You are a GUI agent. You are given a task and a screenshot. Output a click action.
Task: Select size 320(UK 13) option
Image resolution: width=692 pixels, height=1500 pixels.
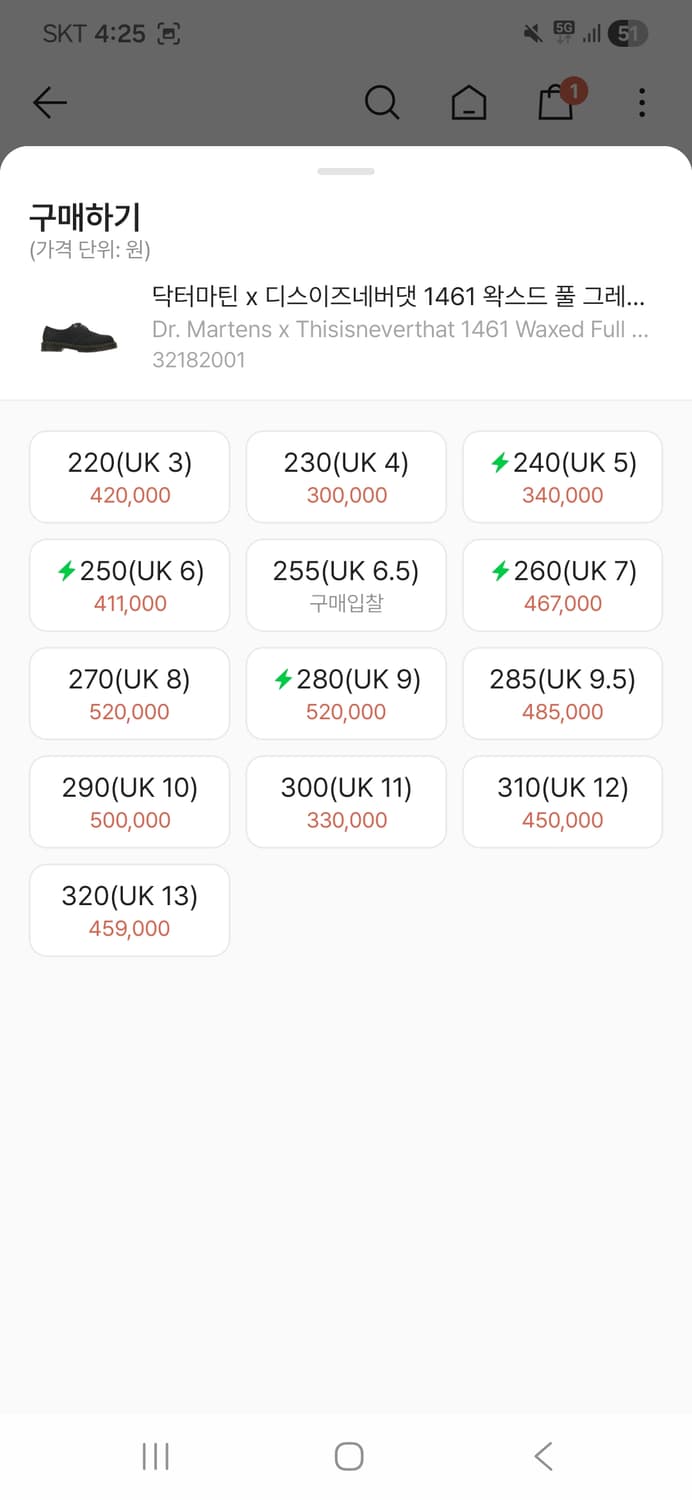pyautogui.click(x=130, y=910)
